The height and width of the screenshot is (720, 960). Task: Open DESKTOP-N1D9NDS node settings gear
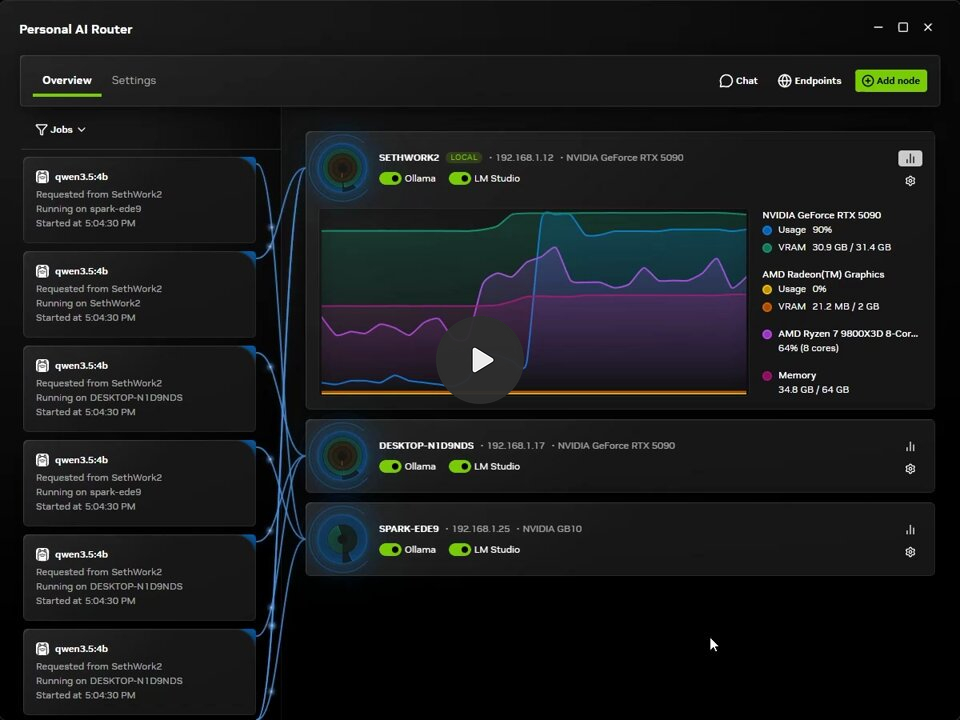(910, 469)
